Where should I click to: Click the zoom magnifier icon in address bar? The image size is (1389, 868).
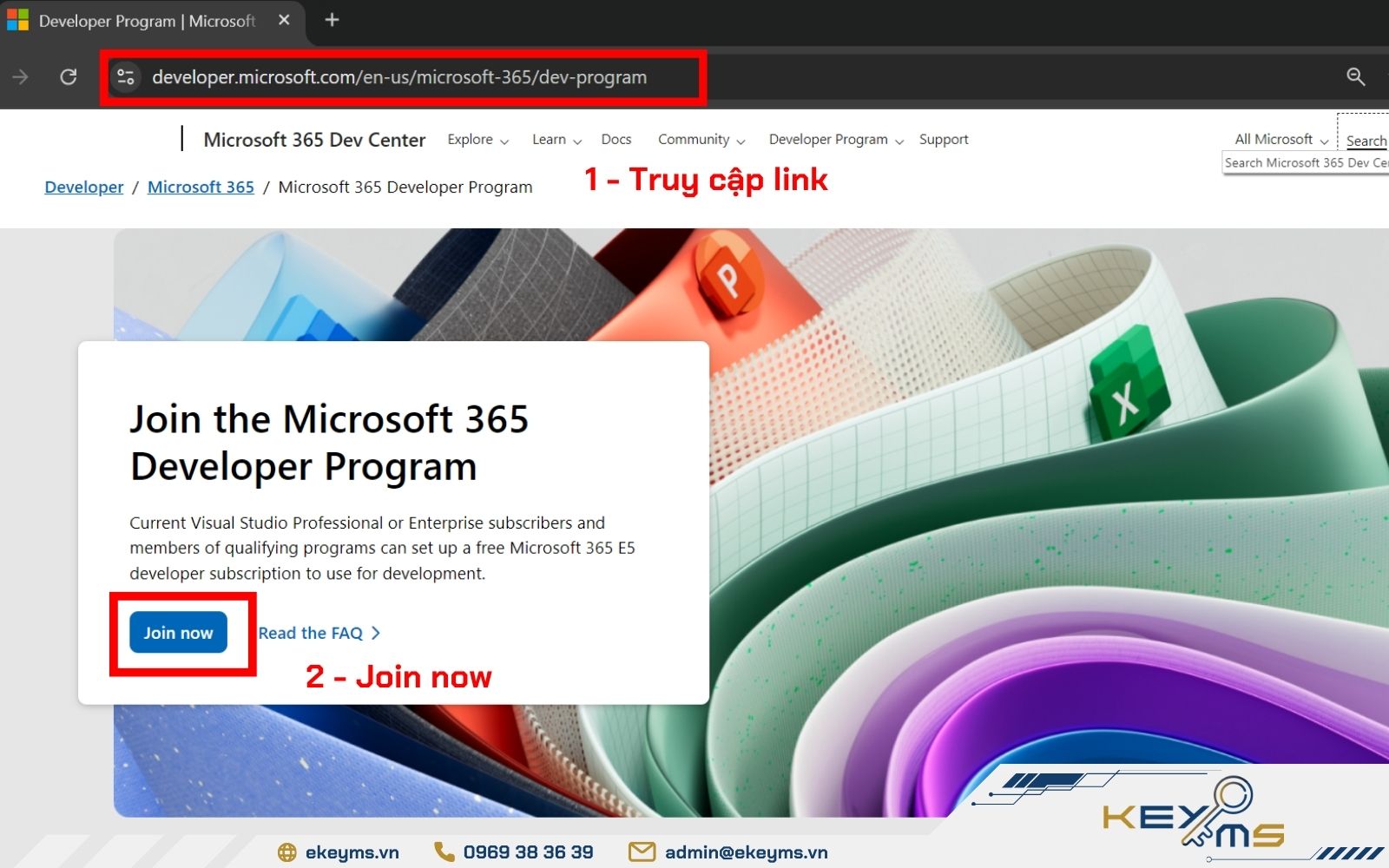pyautogui.click(x=1355, y=77)
